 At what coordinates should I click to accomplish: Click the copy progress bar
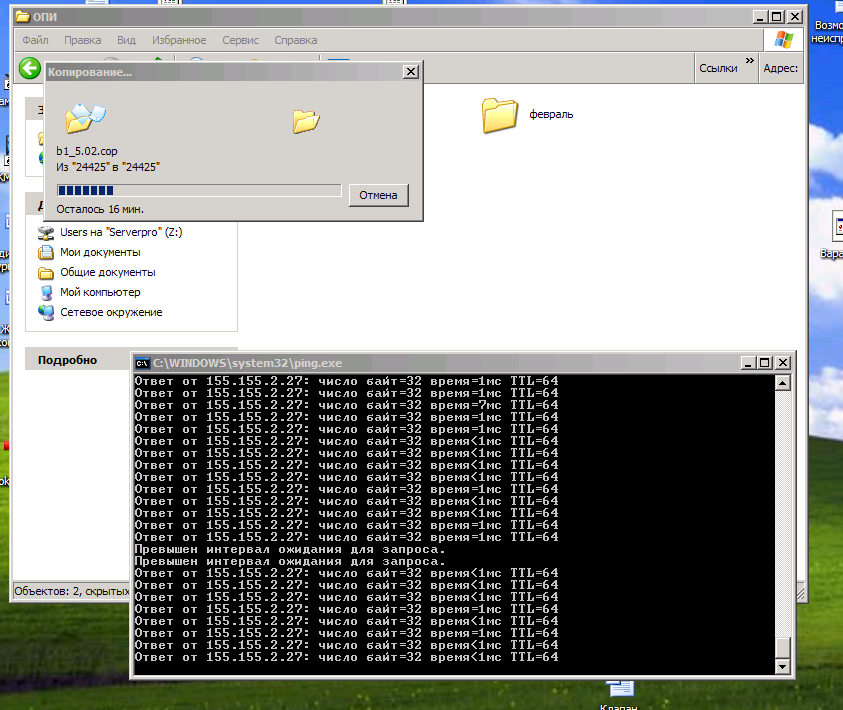[x=199, y=190]
